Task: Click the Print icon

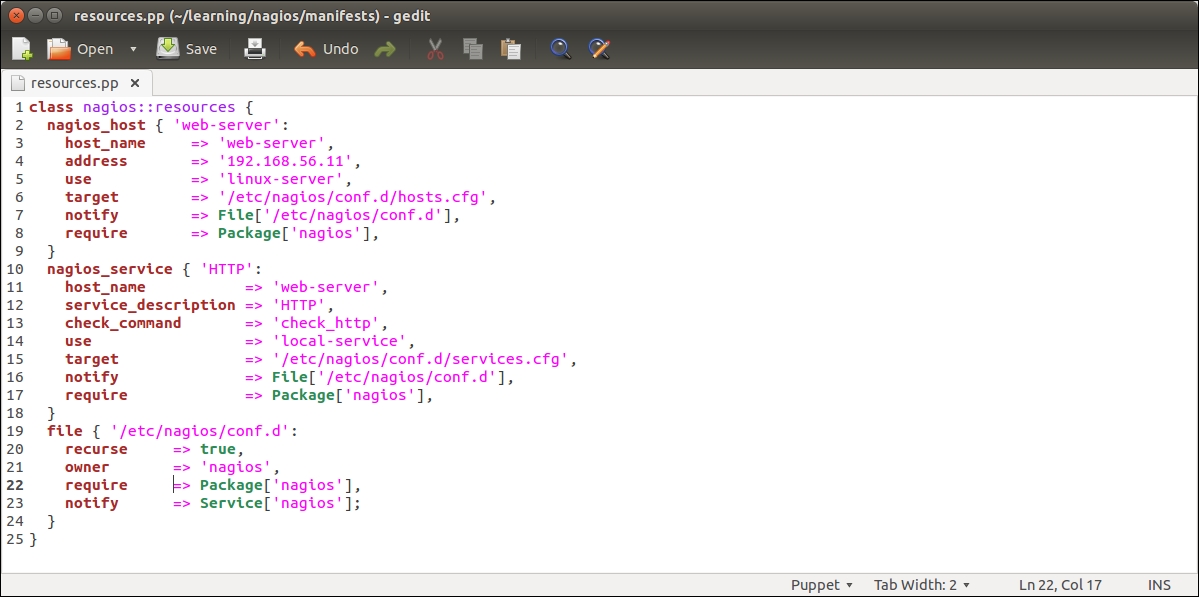Action: click(x=255, y=49)
